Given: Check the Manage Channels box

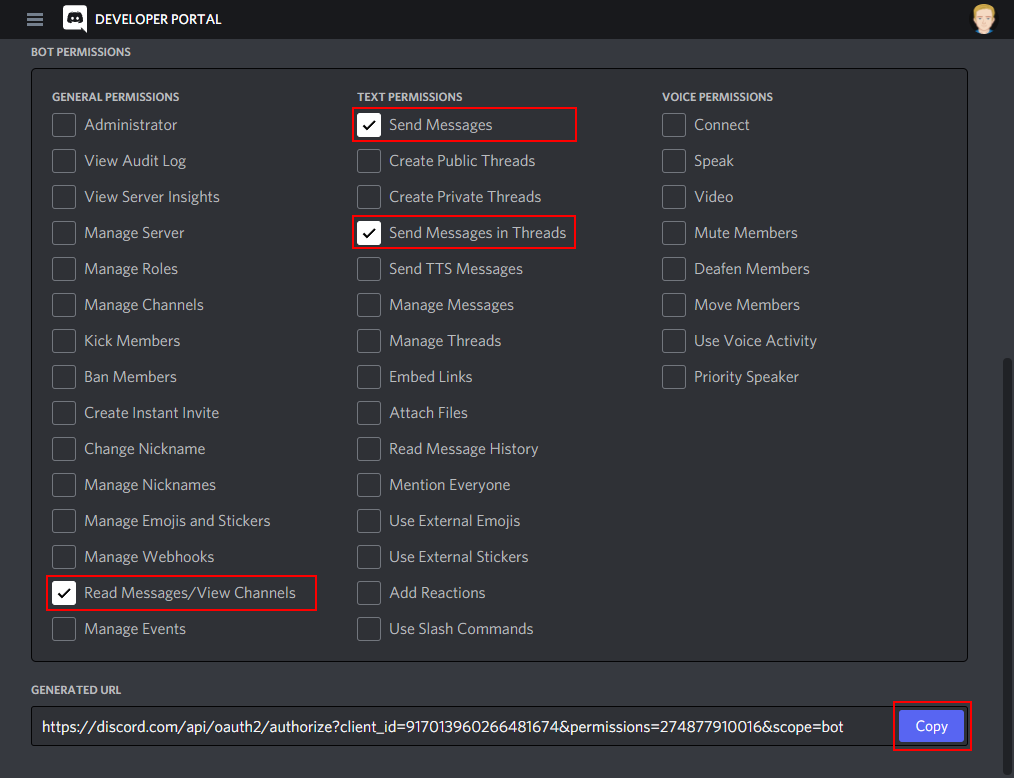Looking at the screenshot, I should pos(64,305).
